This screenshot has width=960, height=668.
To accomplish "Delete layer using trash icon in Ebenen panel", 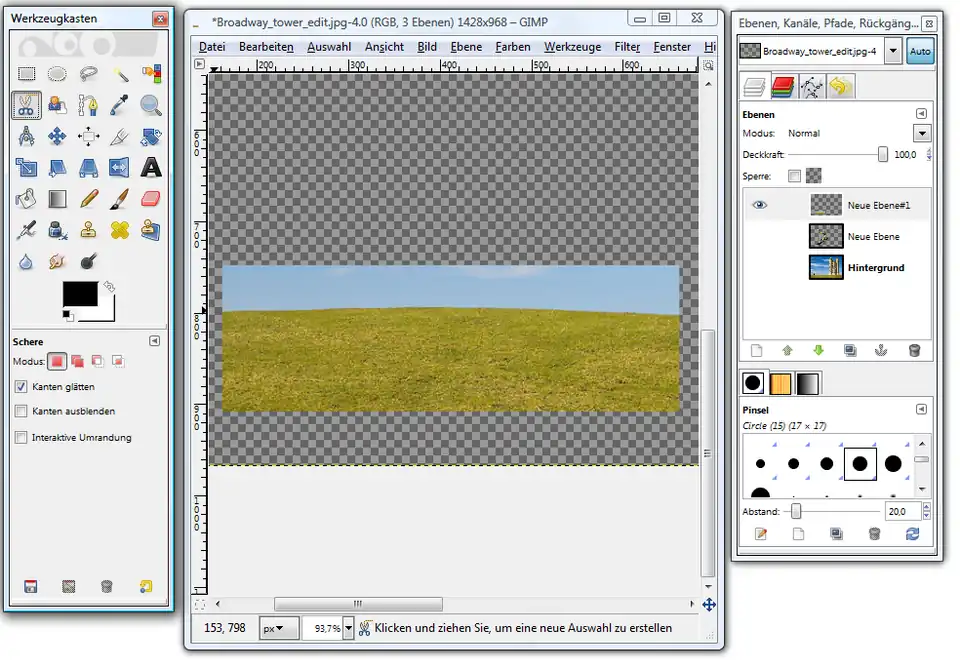I will tap(914, 351).
